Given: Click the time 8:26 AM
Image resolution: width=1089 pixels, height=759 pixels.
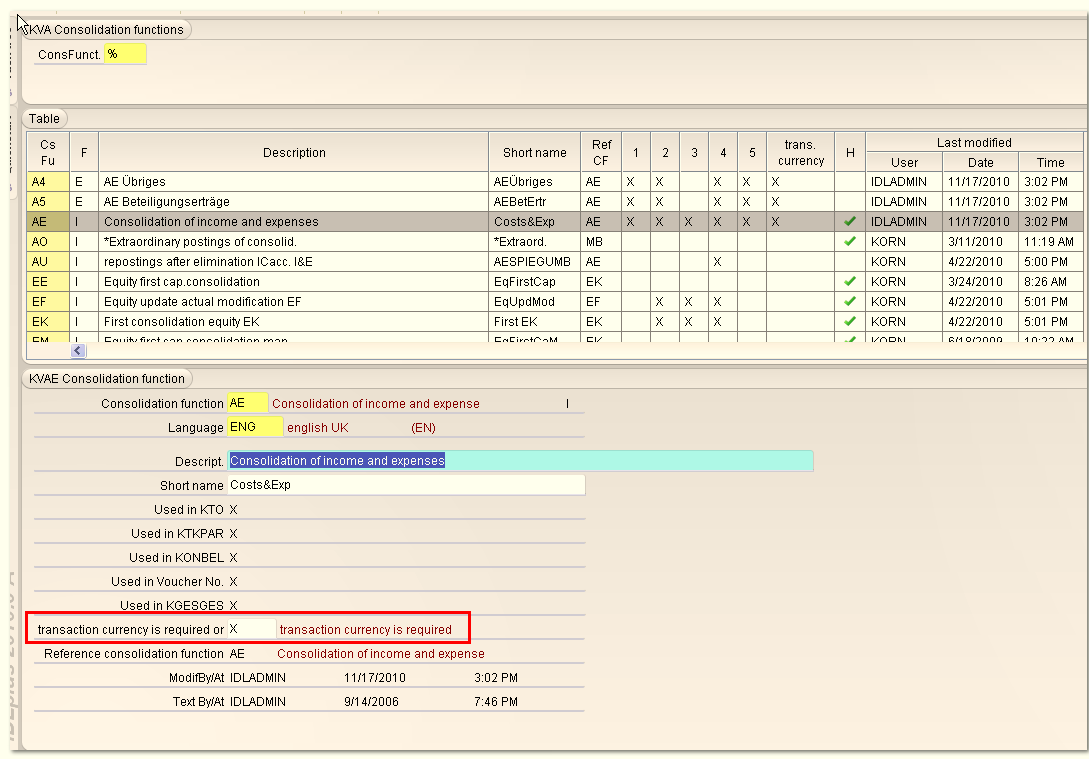Looking at the screenshot, I should point(1045,282).
